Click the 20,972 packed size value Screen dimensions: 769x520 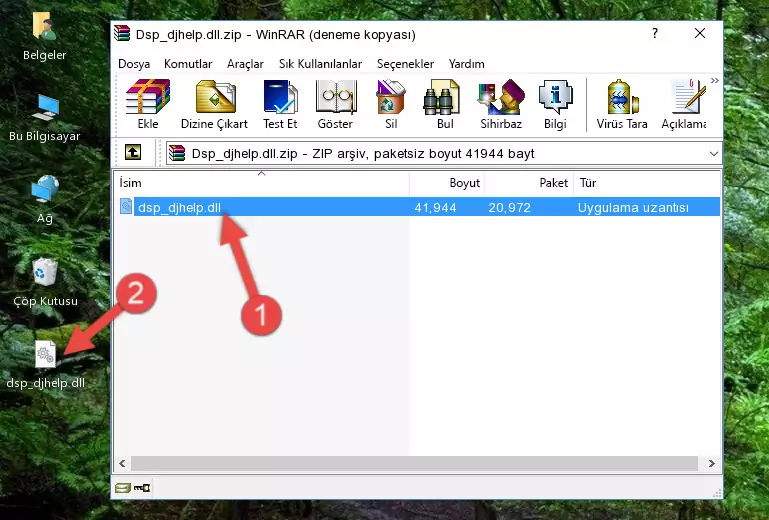point(509,208)
